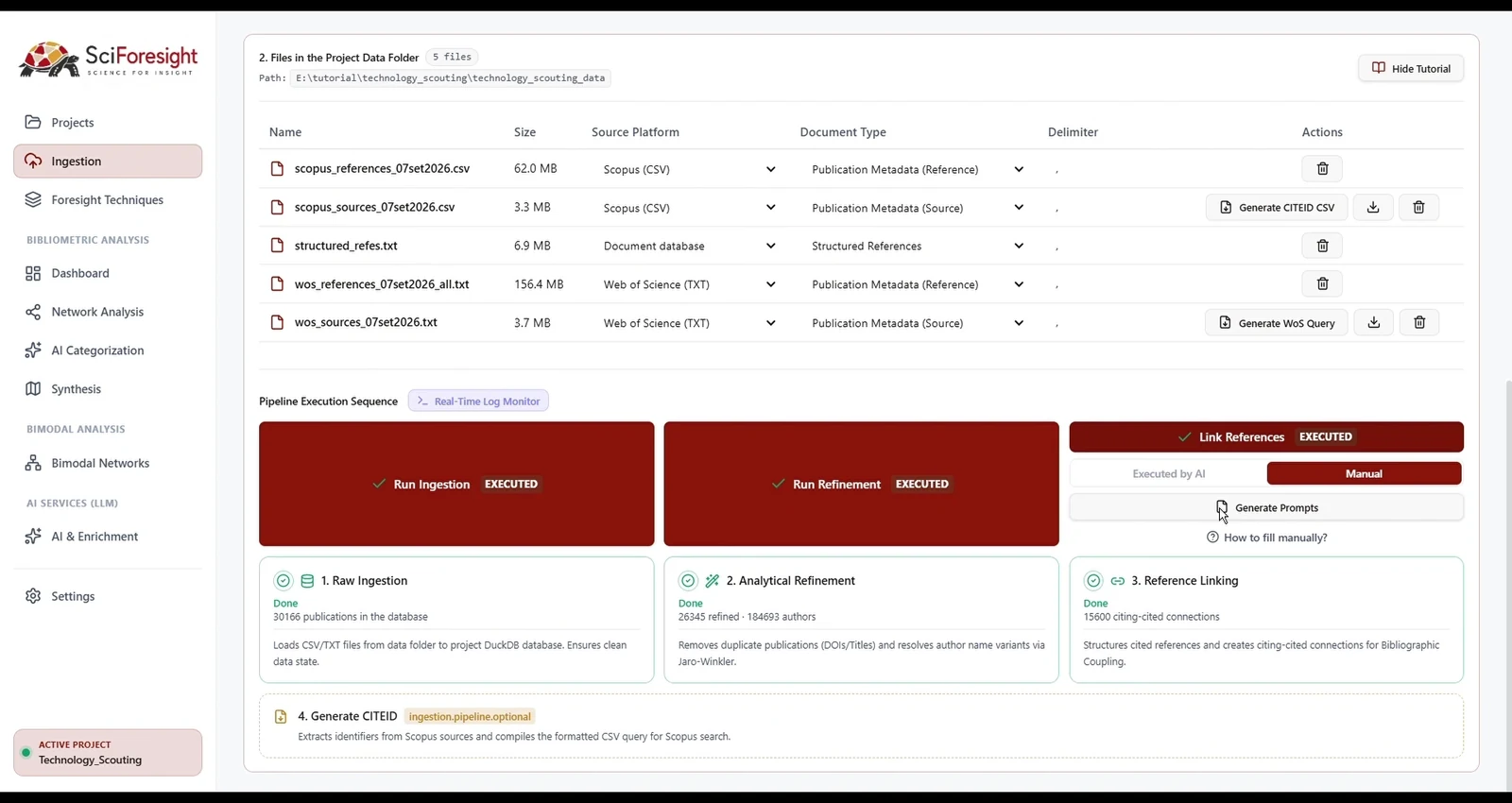Viewport: 1512px width, 803px height.
Task: Click the done checkmark in Reference Linking card
Action: click(1093, 581)
